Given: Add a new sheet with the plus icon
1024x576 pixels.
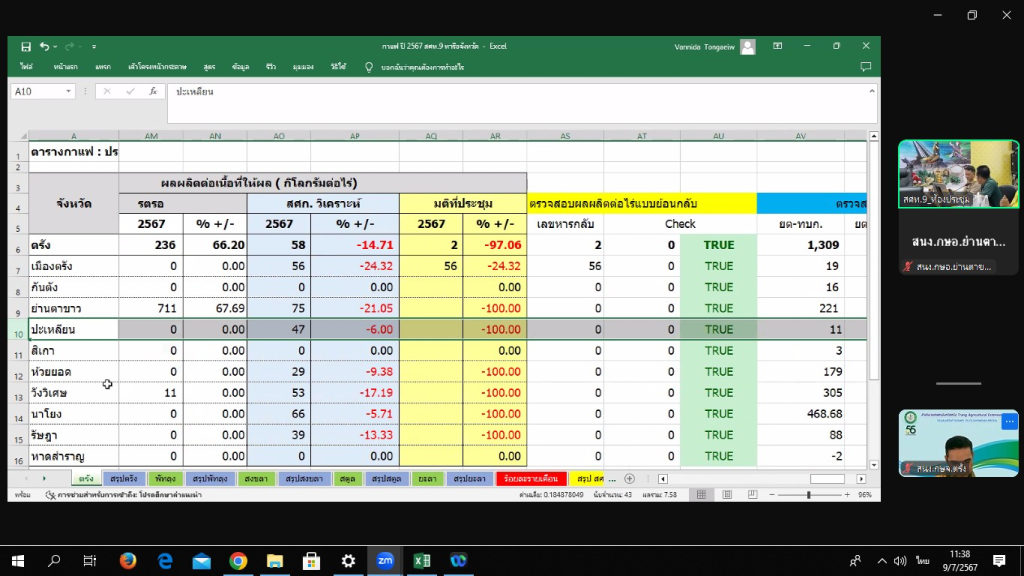Looking at the screenshot, I should [629, 479].
